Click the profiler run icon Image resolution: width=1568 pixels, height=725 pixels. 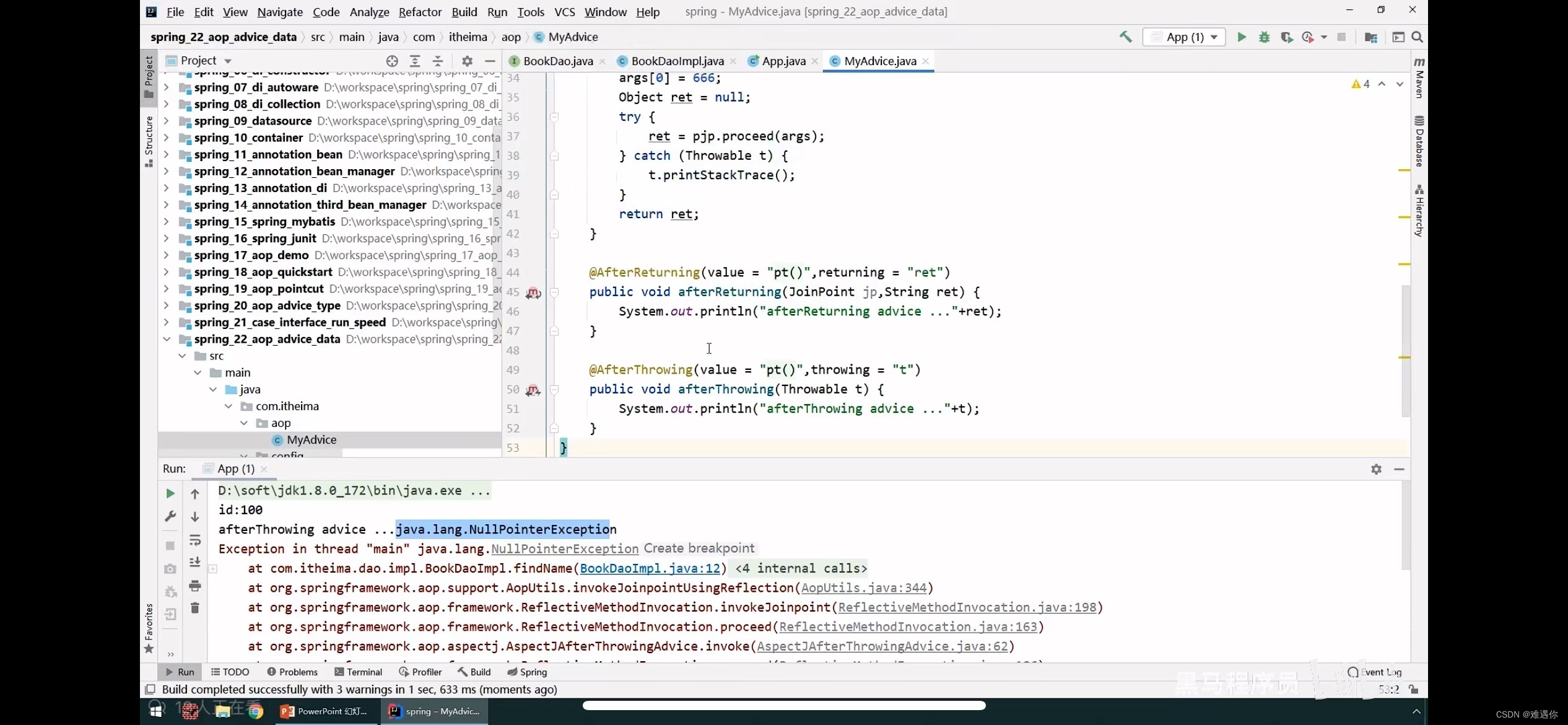(1308, 37)
